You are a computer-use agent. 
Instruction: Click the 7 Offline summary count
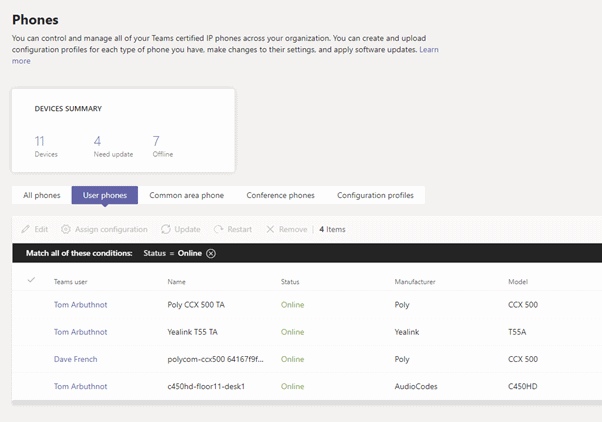[156, 141]
